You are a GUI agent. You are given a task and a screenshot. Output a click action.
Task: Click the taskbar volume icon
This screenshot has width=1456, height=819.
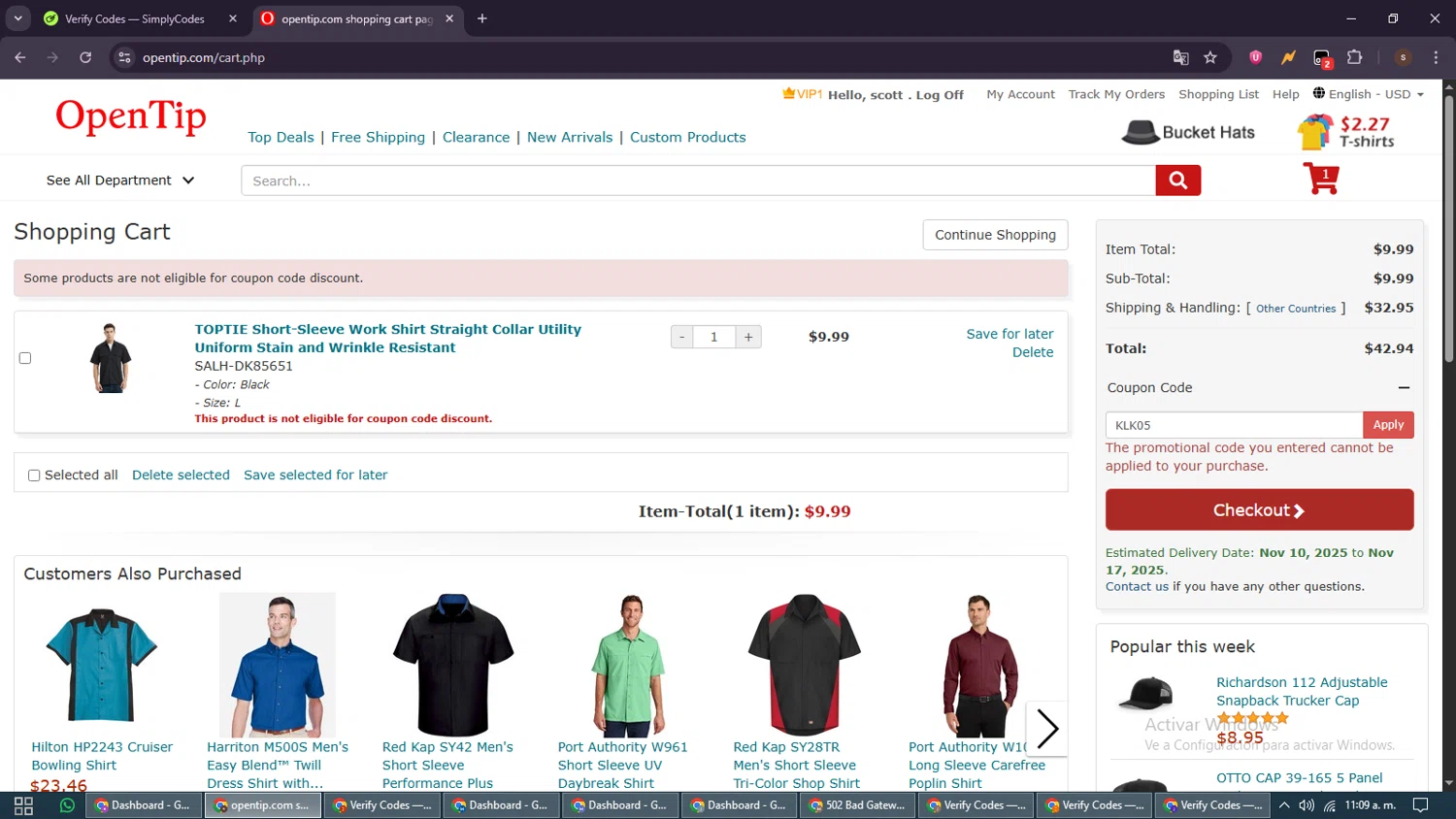tap(1307, 805)
